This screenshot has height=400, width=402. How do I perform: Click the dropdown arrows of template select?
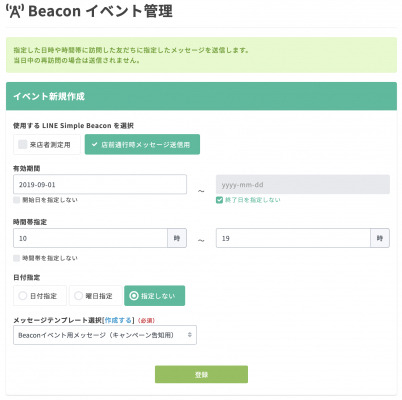(x=190, y=335)
